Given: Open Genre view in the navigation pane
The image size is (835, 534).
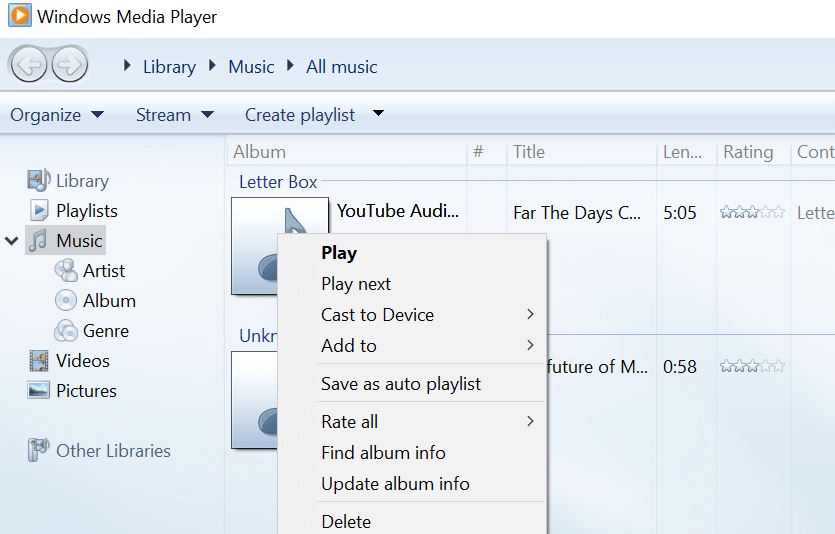Looking at the screenshot, I should [x=106, y=331].
